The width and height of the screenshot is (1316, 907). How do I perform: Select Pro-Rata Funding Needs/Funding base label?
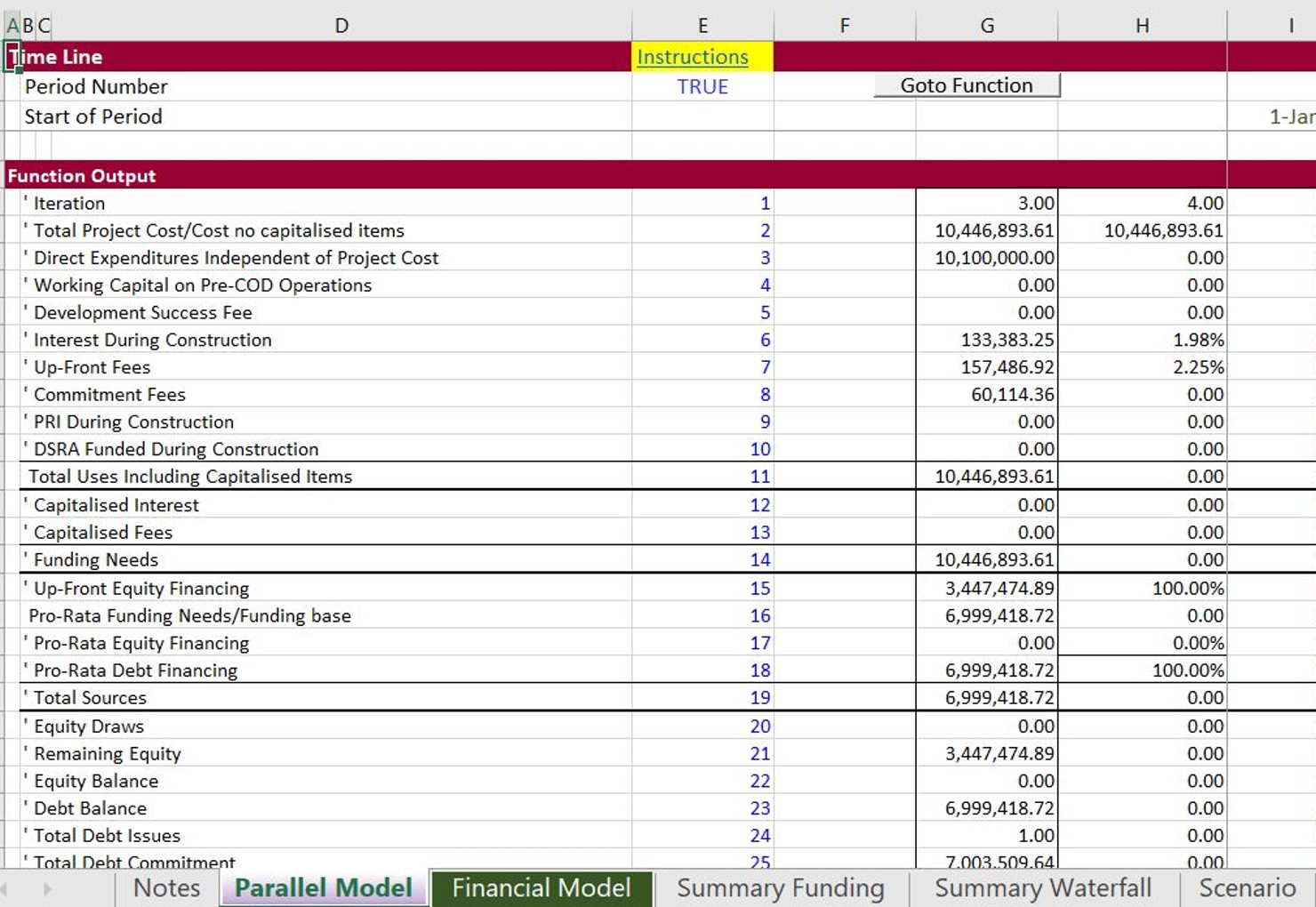pyautogui.click(x=189, y=616)
